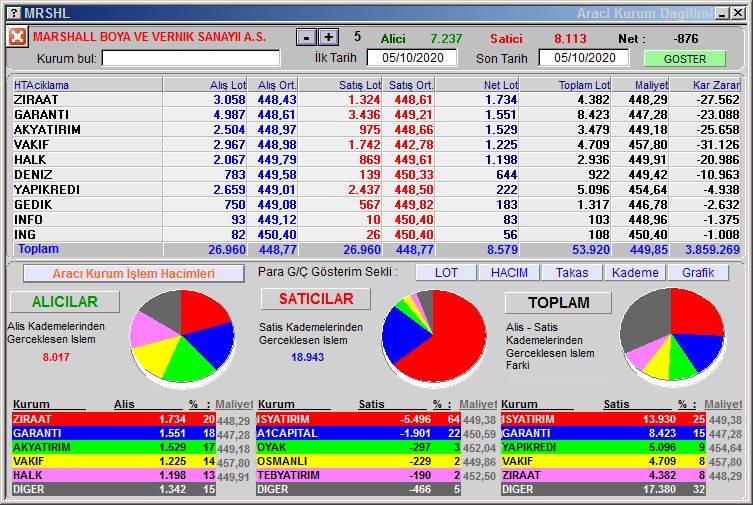
Task: Click pink TEBYATIRIM bar in sellers list
Action: tap(358, 475)
